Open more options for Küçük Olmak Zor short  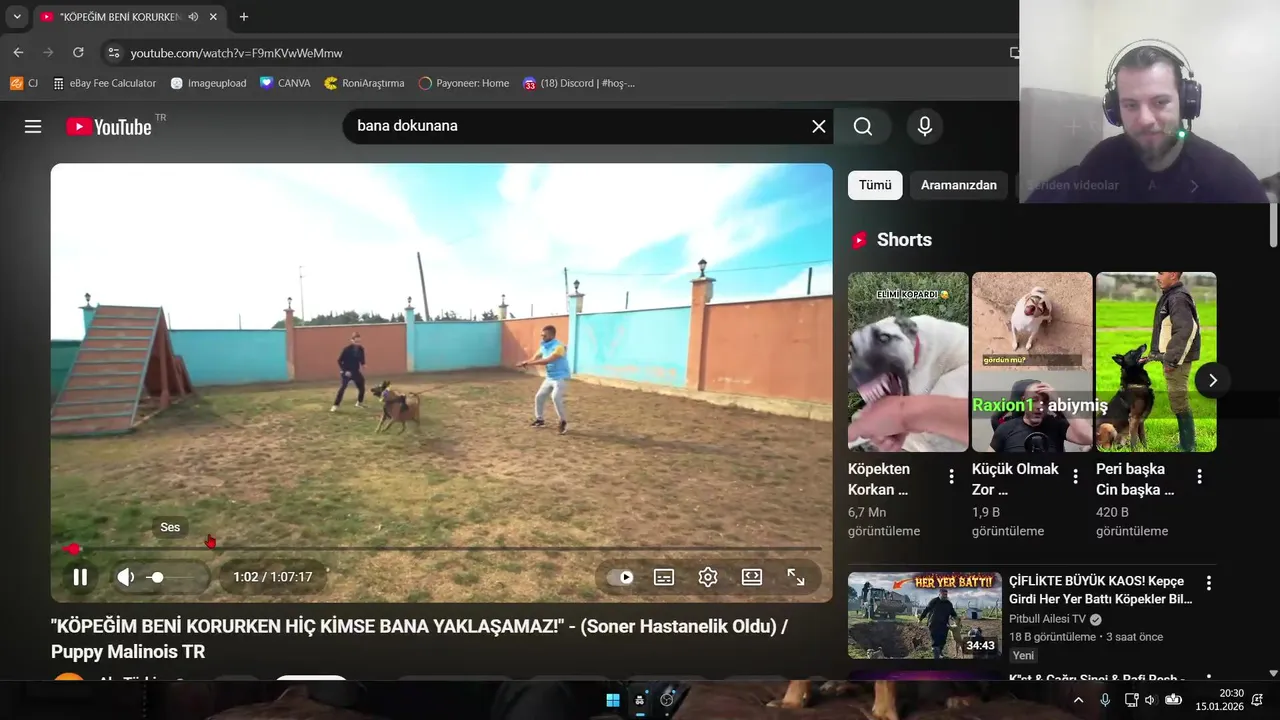pos(1076,477)
